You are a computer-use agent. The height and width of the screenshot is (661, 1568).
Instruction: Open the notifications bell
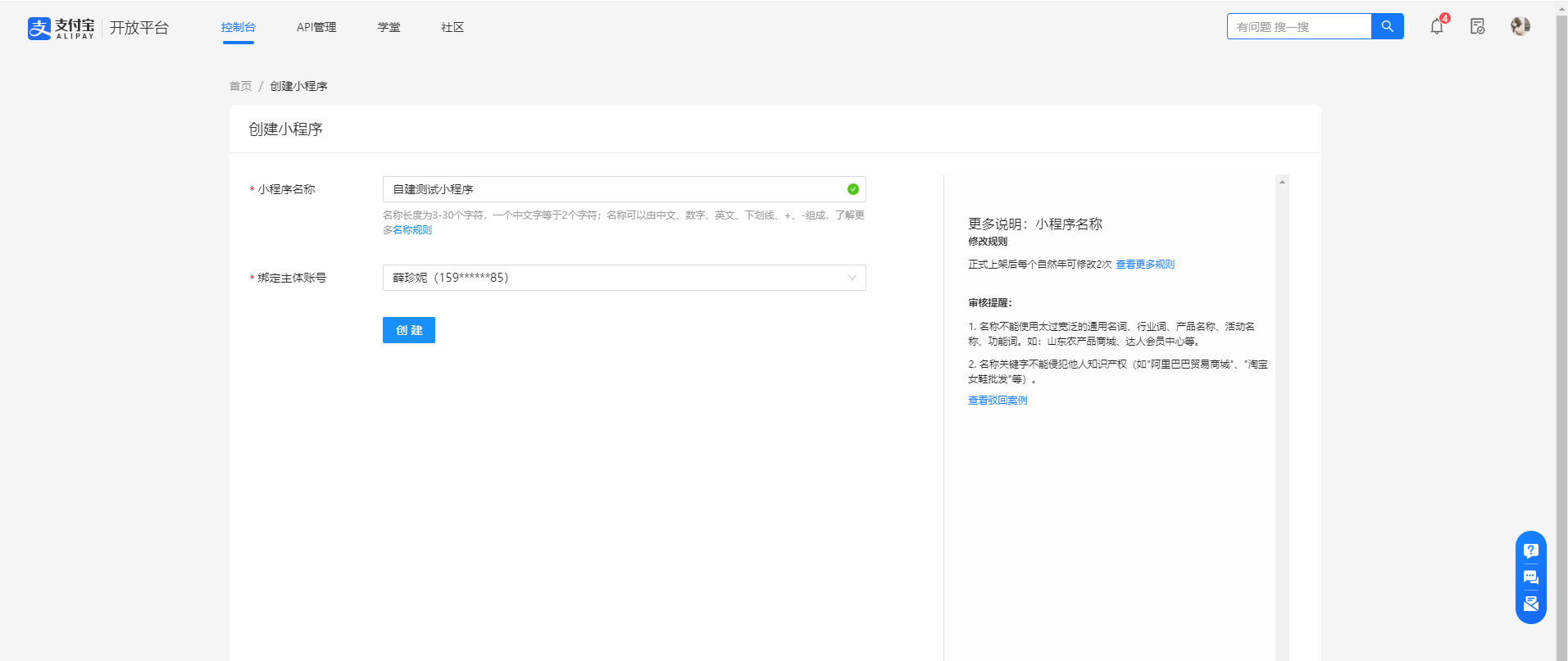tap(1437, 27)
